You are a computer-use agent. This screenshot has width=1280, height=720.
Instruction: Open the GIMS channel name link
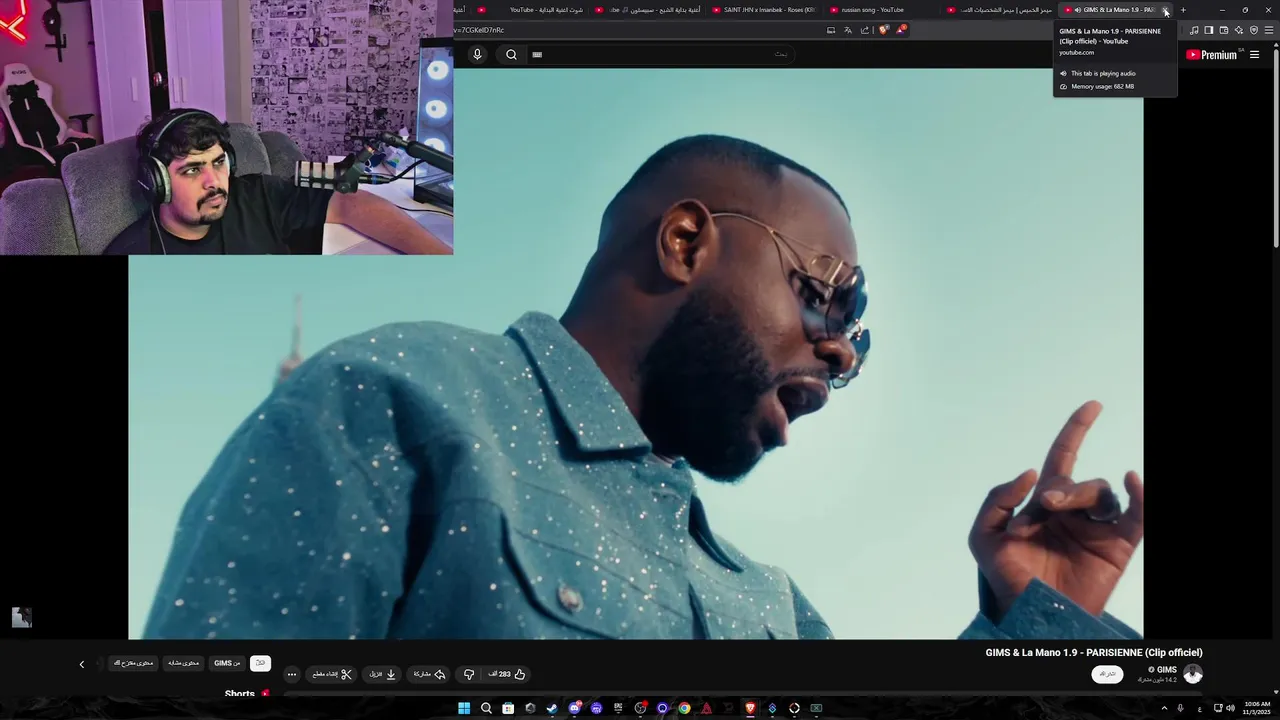(x=1165, y=669)
